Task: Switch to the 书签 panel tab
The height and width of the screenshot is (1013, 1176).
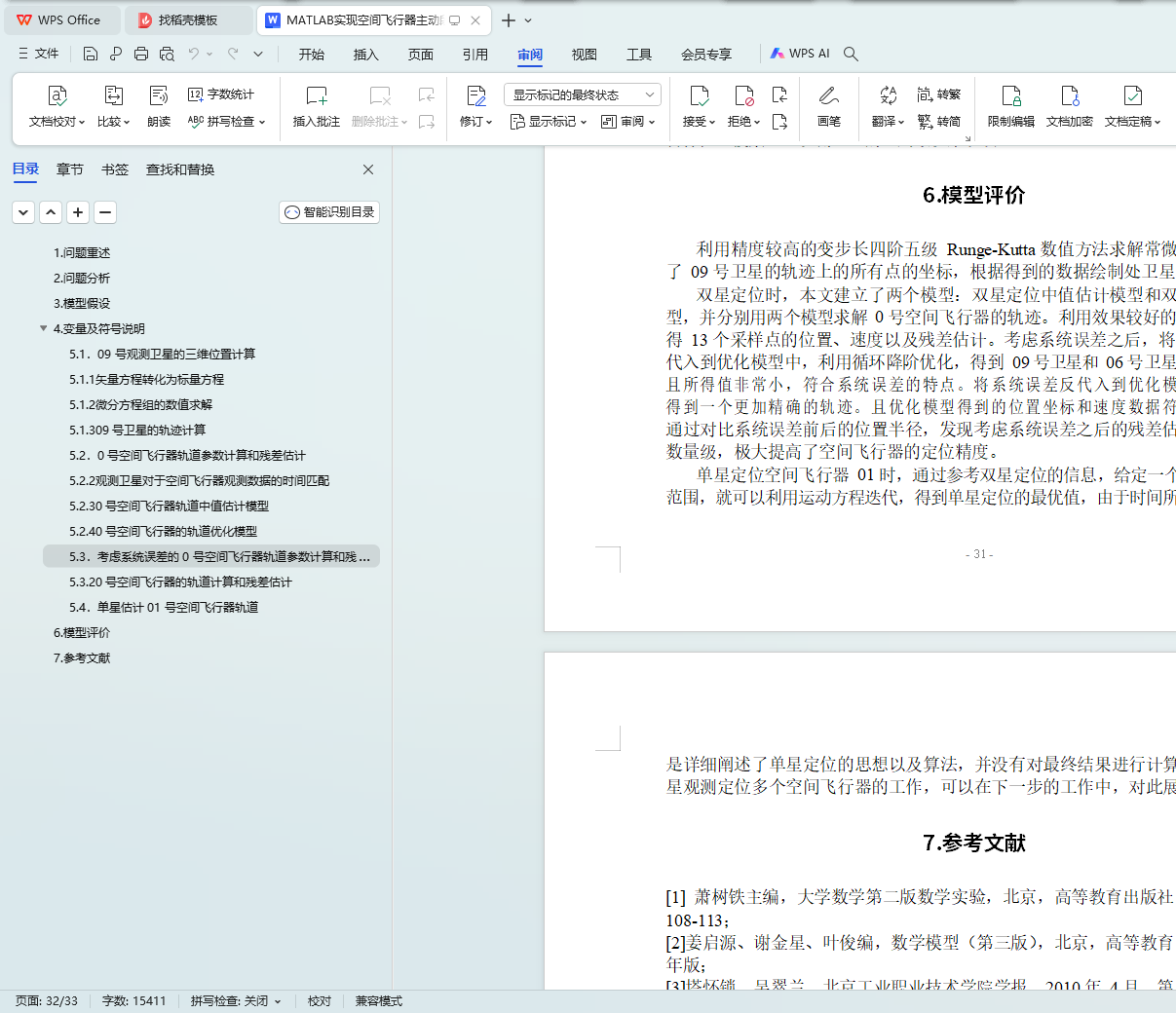Action: point(115,169)
